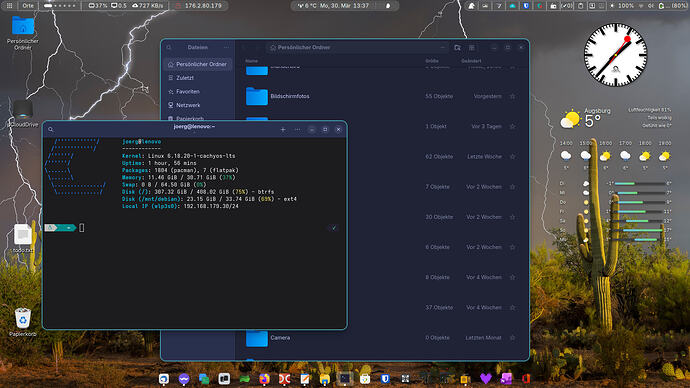This screenshot has height=388, width=690.
Task: Switch view mode with the Dateien list-view icon
Action: point(472,48)
